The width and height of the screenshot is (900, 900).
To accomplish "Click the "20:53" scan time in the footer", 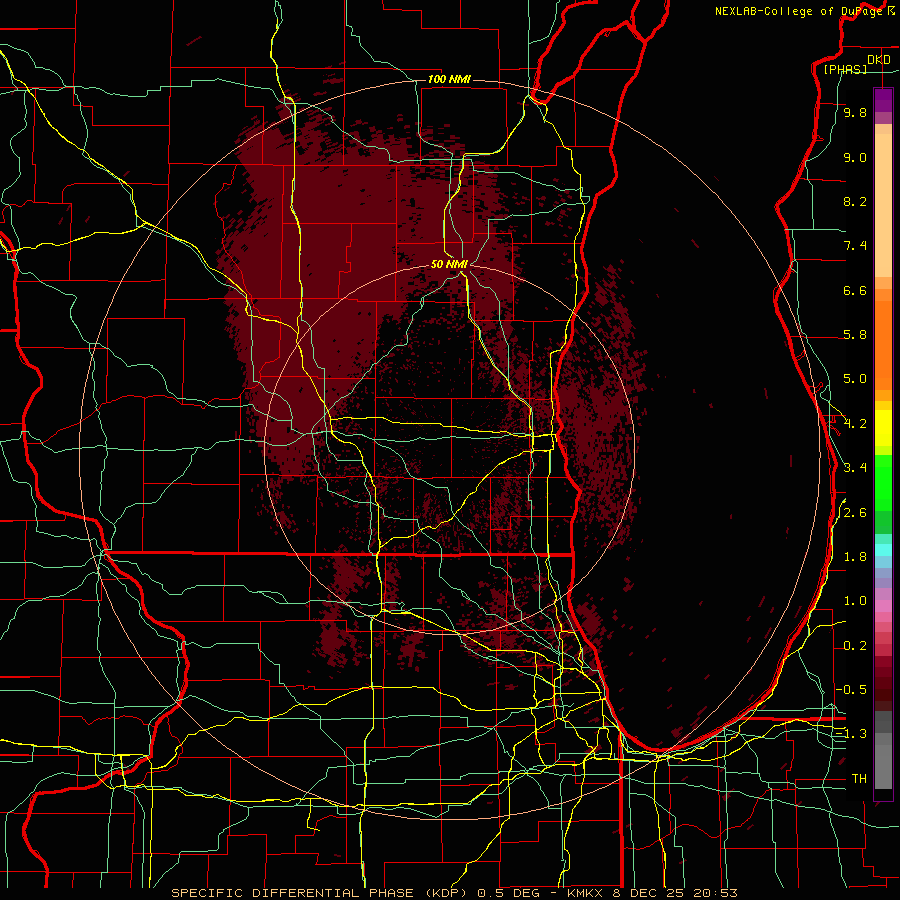I will 716,893.
